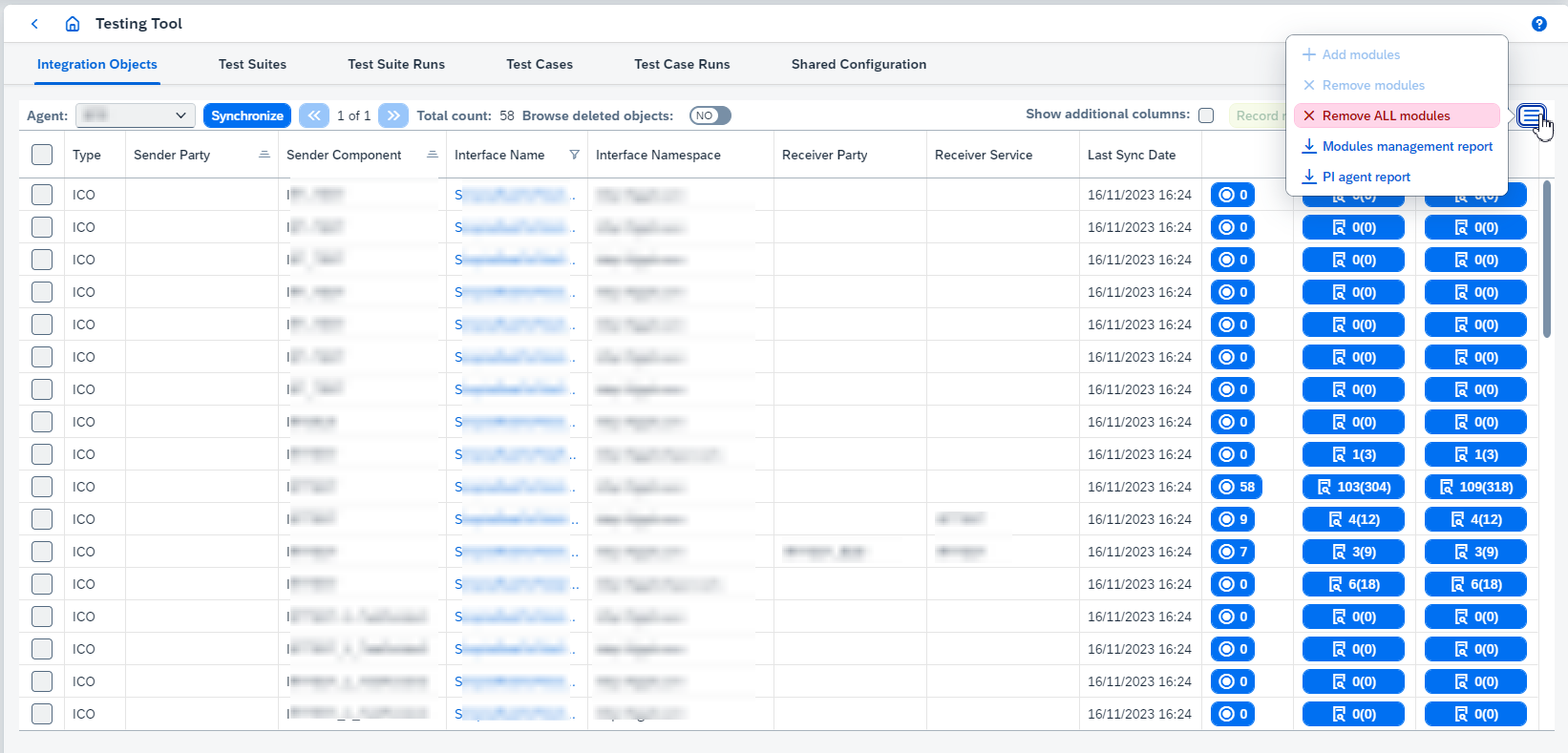This screenshot has height=753, width=1568.
Task: Open test case button 109(318)
Action: [x=1475, y=487]
